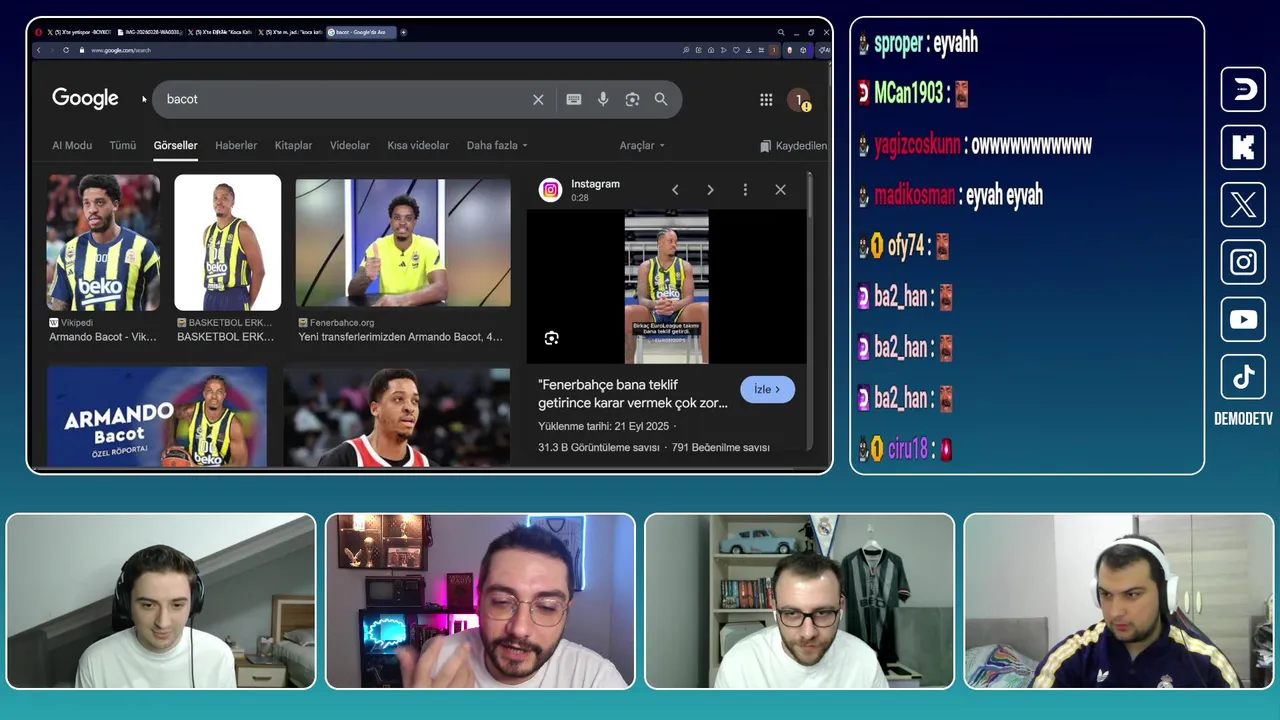This screenshot has width=1280, height=720.
Task: Switch to 'X'te yetispor' browser tab
Action: point(80,32)
